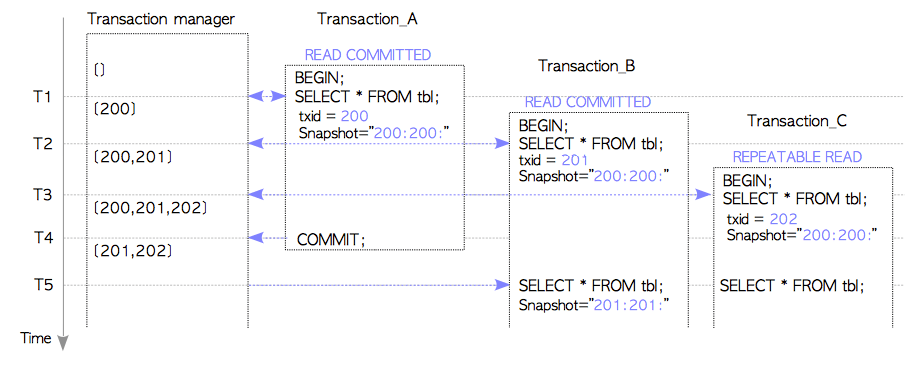Click Transaction_C's T5 SELECT * FROM tbl; statement
Image resolution: width=924 pixels, height=367 pixels.
pos(792,286)
